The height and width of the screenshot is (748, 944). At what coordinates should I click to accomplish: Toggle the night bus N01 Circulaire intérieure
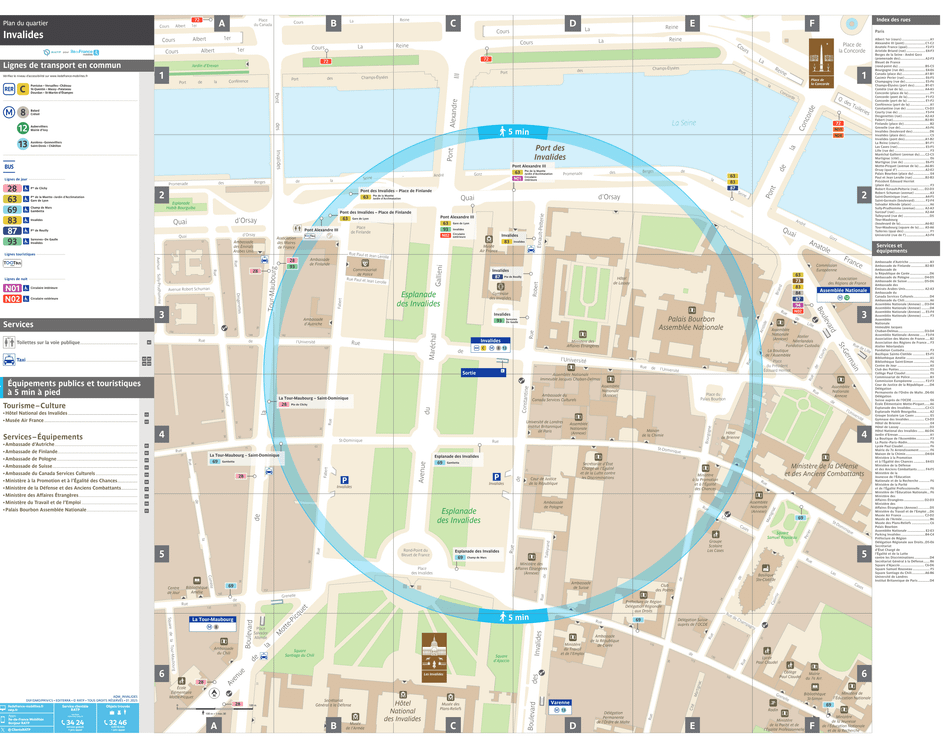[12, 287]
